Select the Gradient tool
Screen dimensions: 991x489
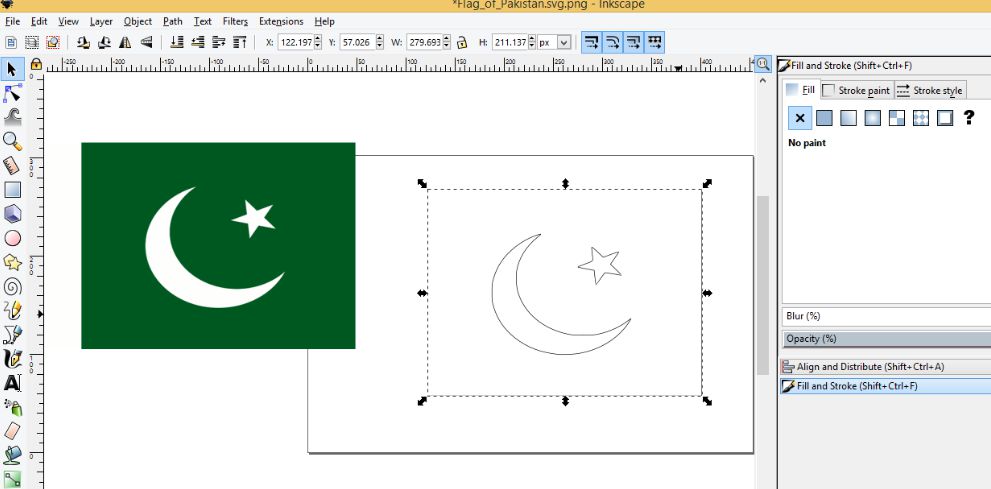click(x=12, y=478)
